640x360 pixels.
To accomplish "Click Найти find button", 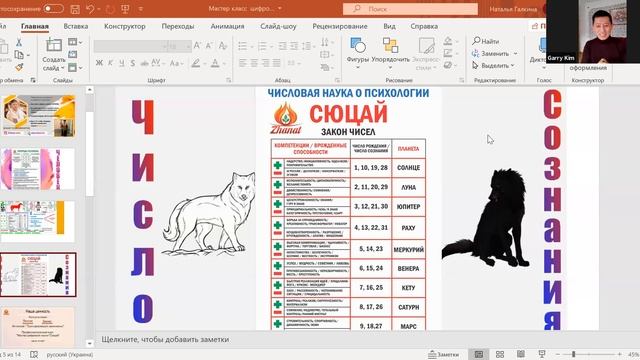I will pos(486,41).
